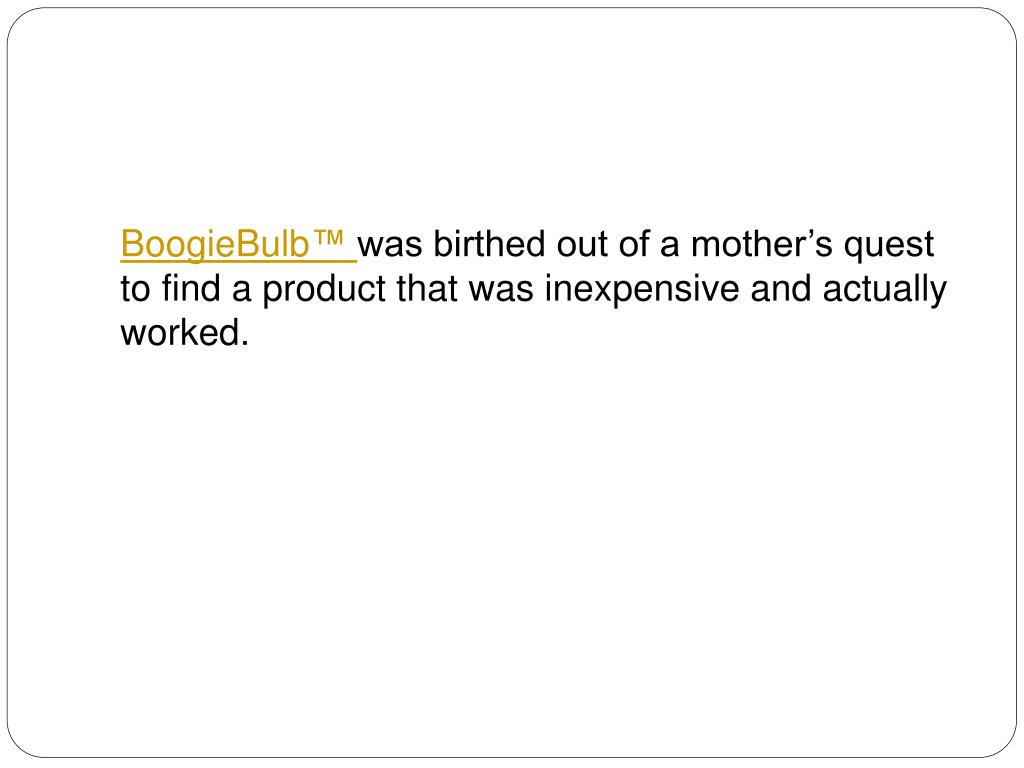Click the word "worked." on the last line

click(x=185, y=332)
